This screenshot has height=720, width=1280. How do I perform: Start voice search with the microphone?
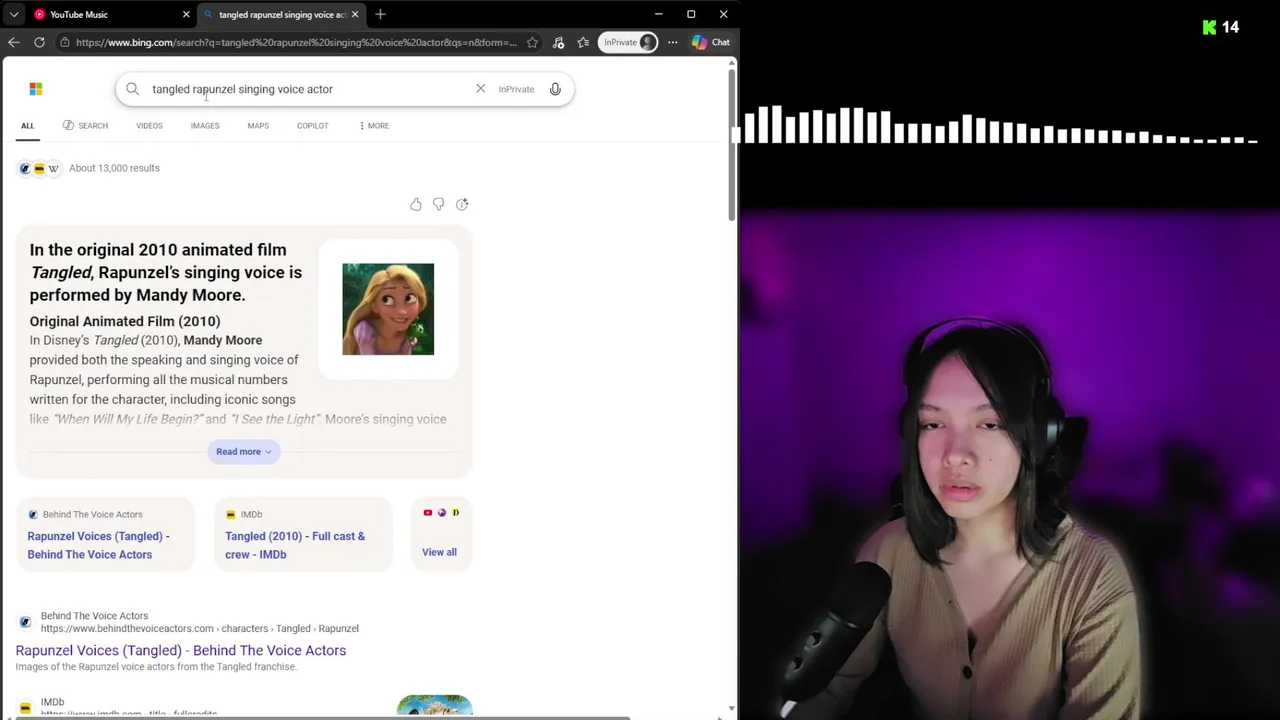(x=555, y=89)
